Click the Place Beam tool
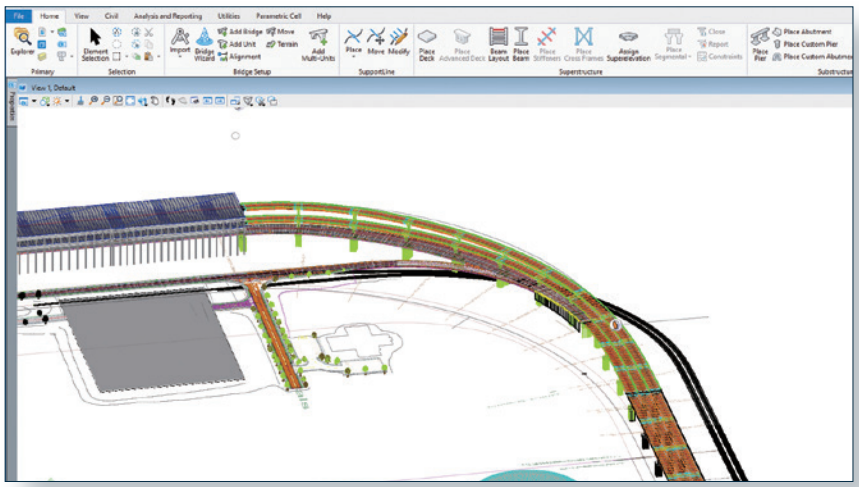This screenshot has height=487, width=859. 521,44
